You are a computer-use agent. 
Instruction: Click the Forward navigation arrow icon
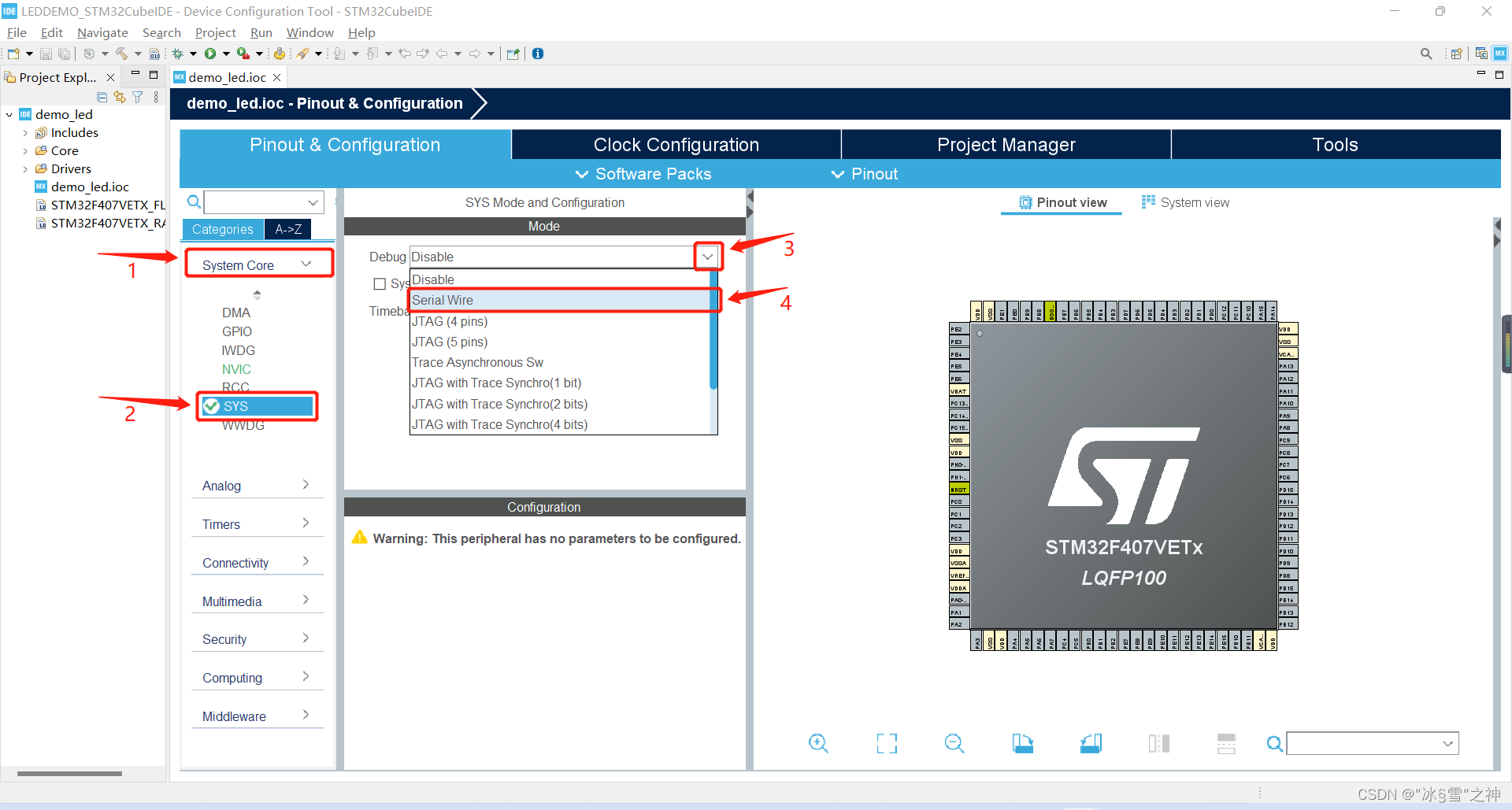point(475,54)
